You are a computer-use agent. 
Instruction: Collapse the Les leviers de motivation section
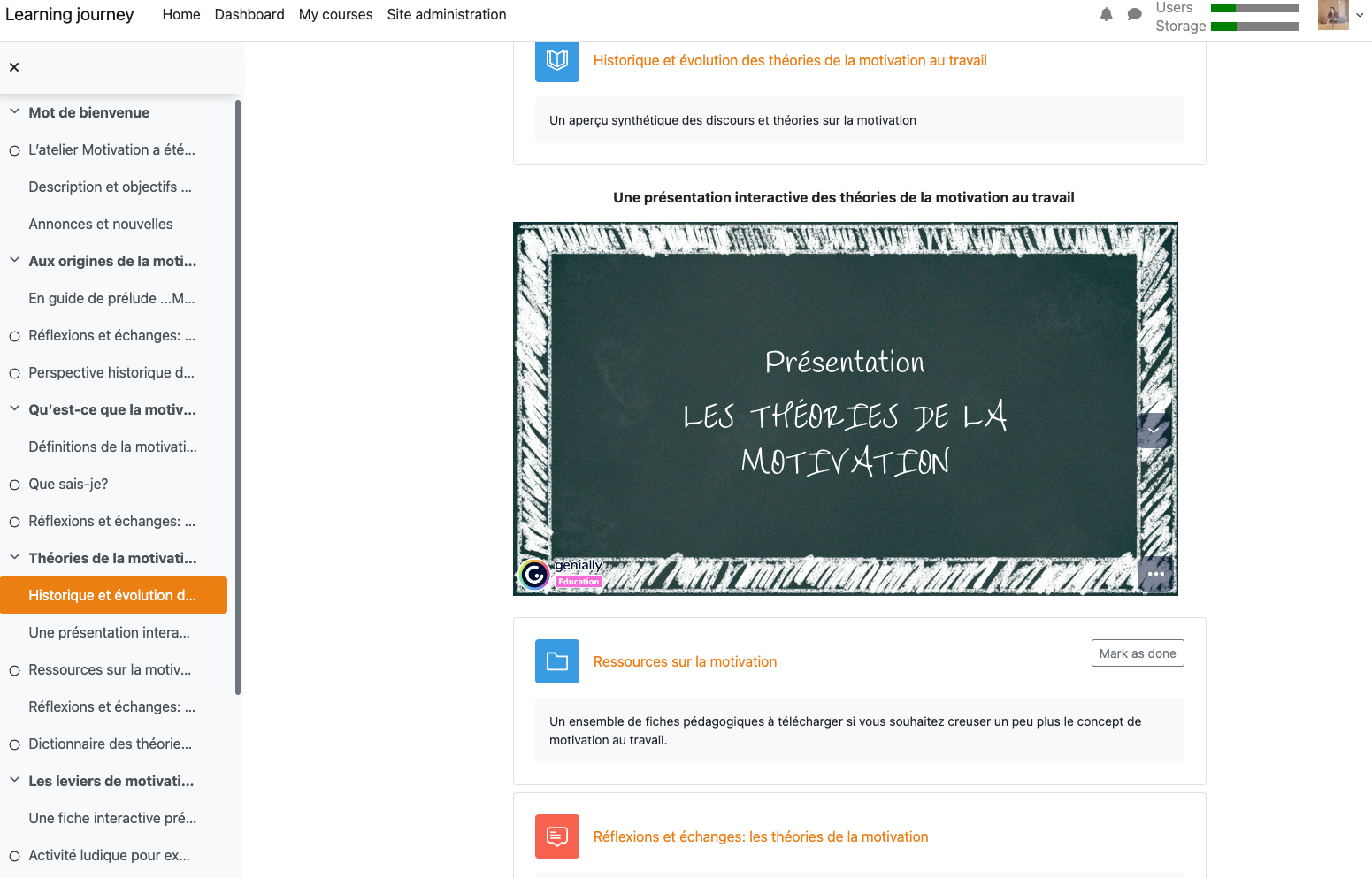tap(14, 781)
